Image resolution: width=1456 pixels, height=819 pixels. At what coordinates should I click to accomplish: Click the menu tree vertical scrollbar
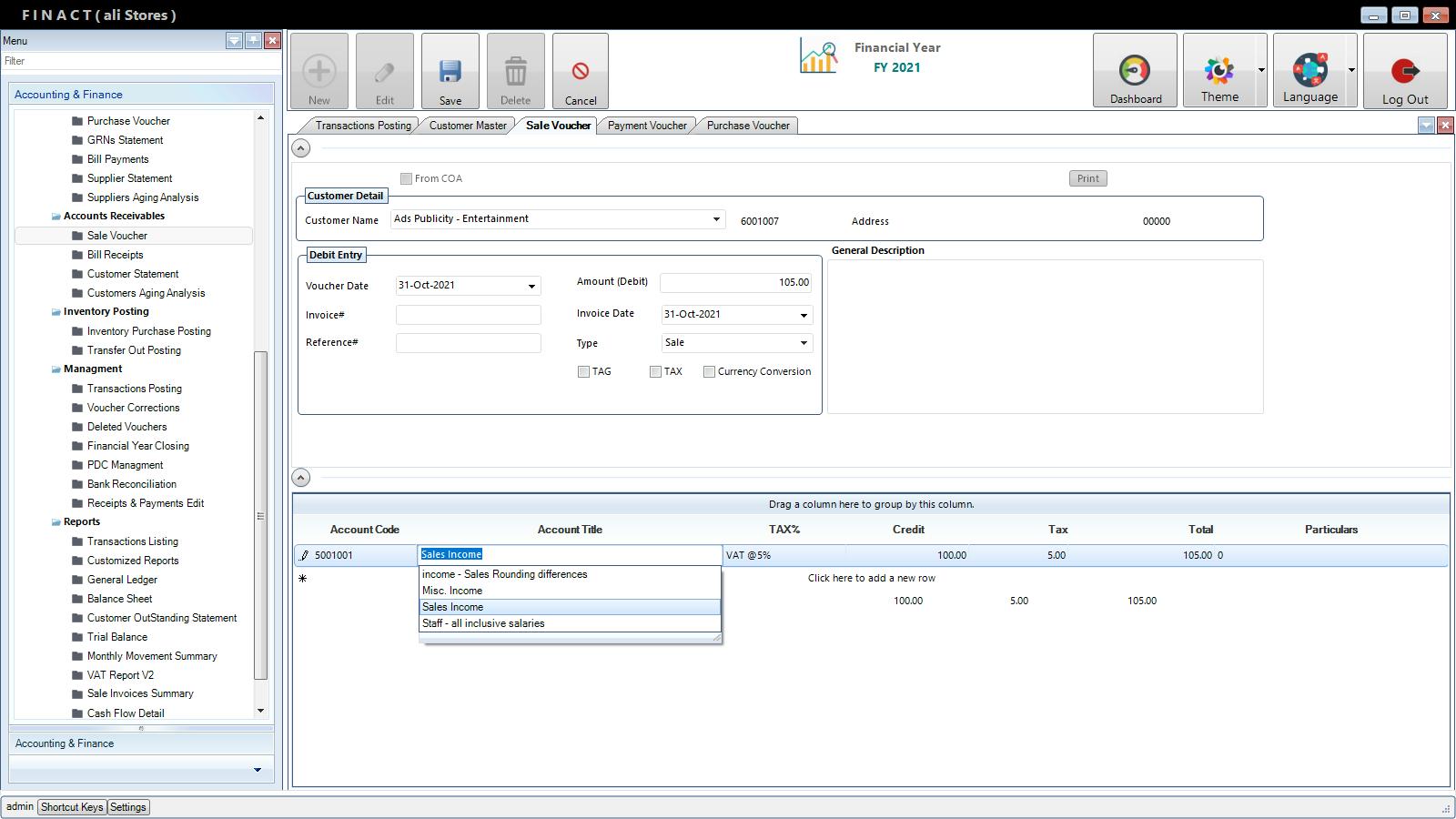pyautogui.click(x=260, y=514)
